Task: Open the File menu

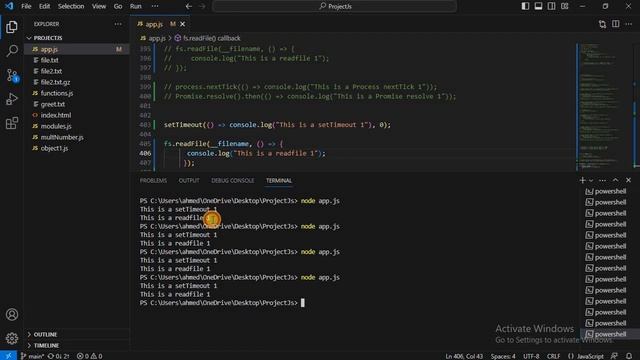Action: 26,6
